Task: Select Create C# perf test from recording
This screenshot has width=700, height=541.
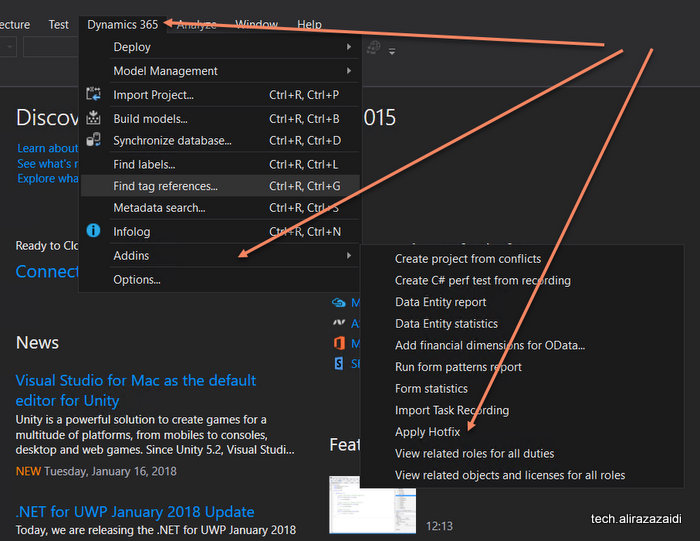Action: click(x=522, y=280)
